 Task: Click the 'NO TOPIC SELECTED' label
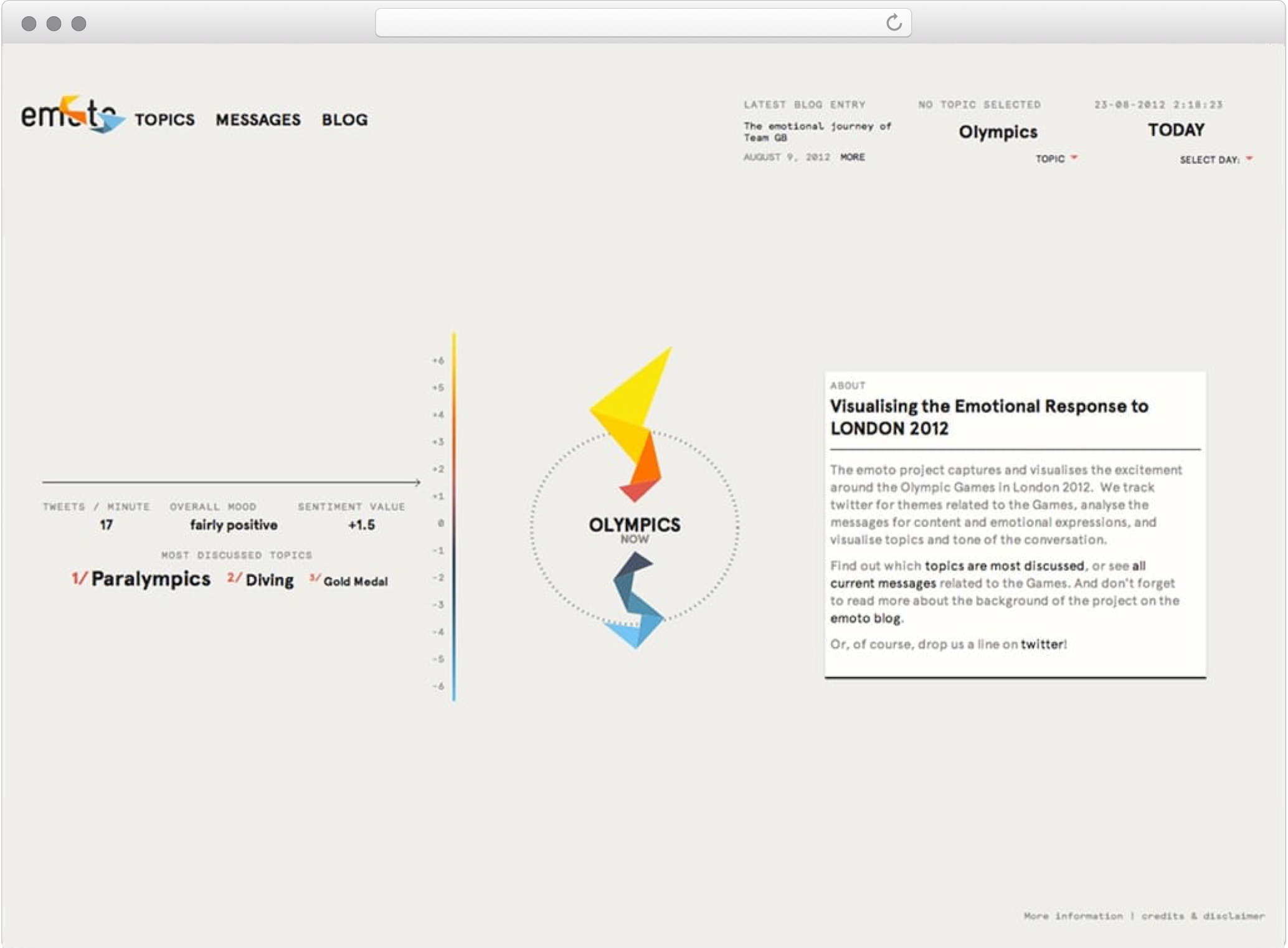tap(979, 105)
